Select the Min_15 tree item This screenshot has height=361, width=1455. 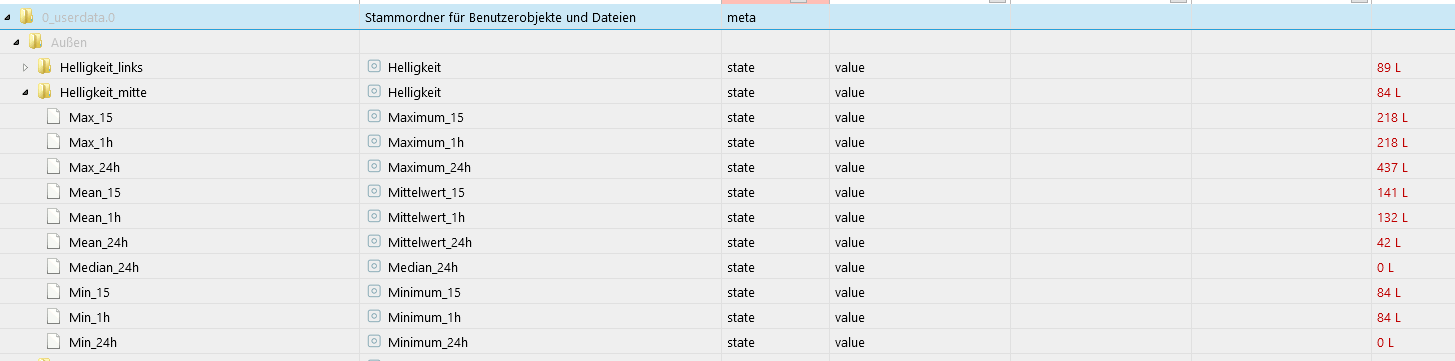click(89, 292)
